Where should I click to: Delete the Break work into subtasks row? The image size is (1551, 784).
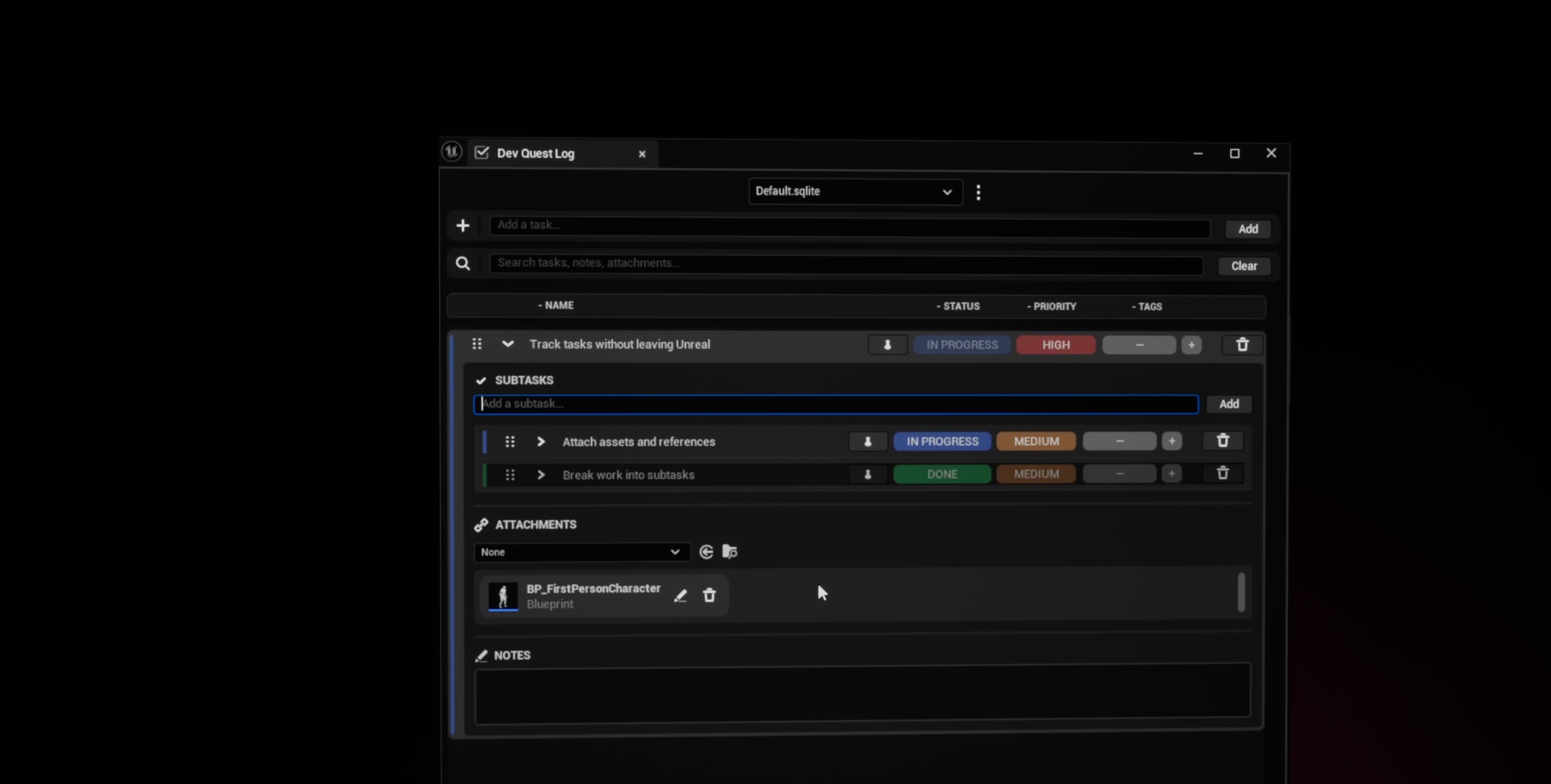(1223, 474)
